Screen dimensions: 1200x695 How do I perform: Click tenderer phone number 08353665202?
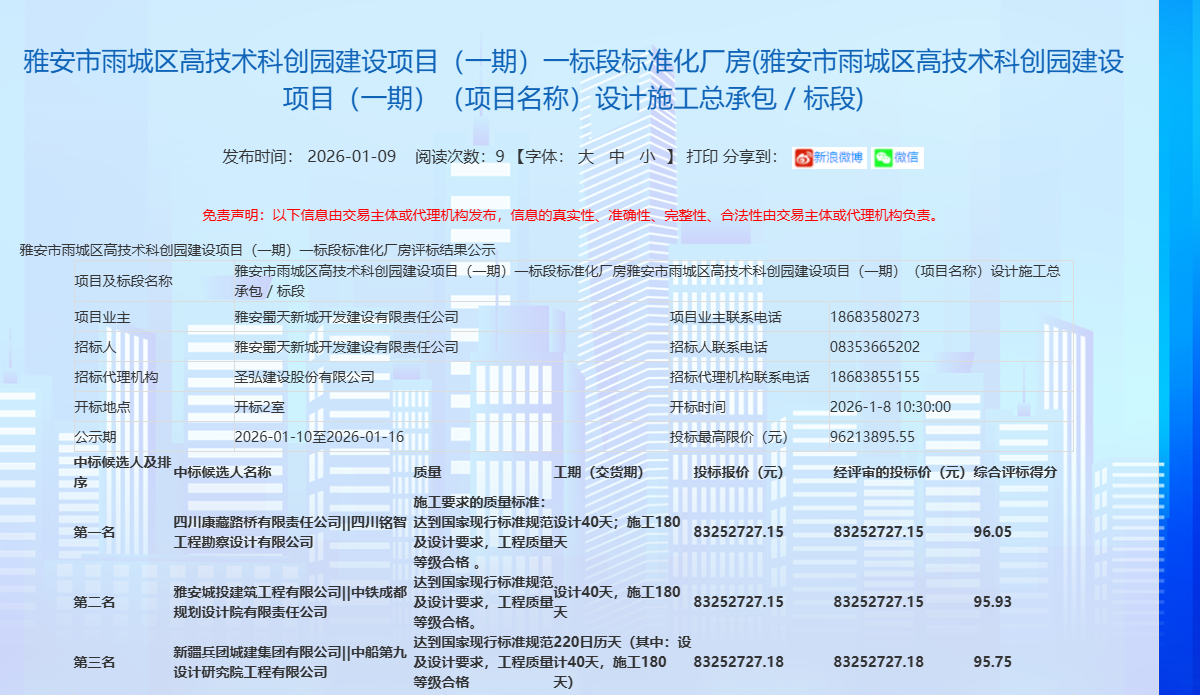874,347
